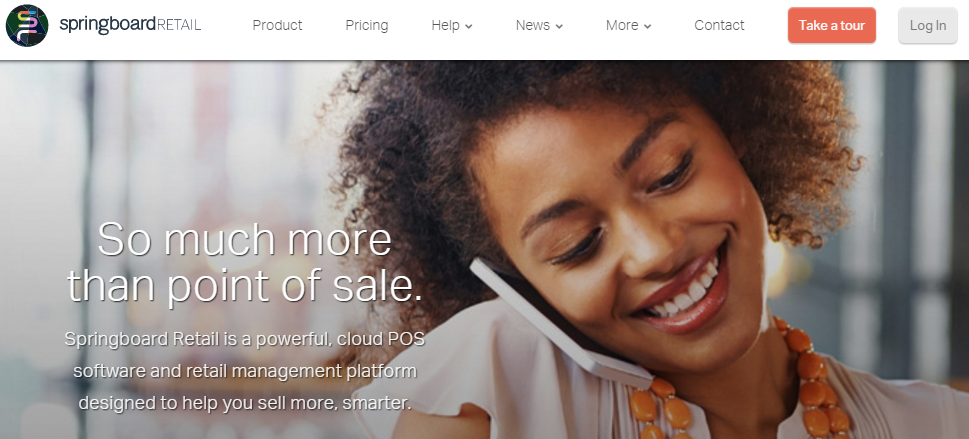Click the 'designed to help you sell more' line
969x439 pixels.
[245, 403]
